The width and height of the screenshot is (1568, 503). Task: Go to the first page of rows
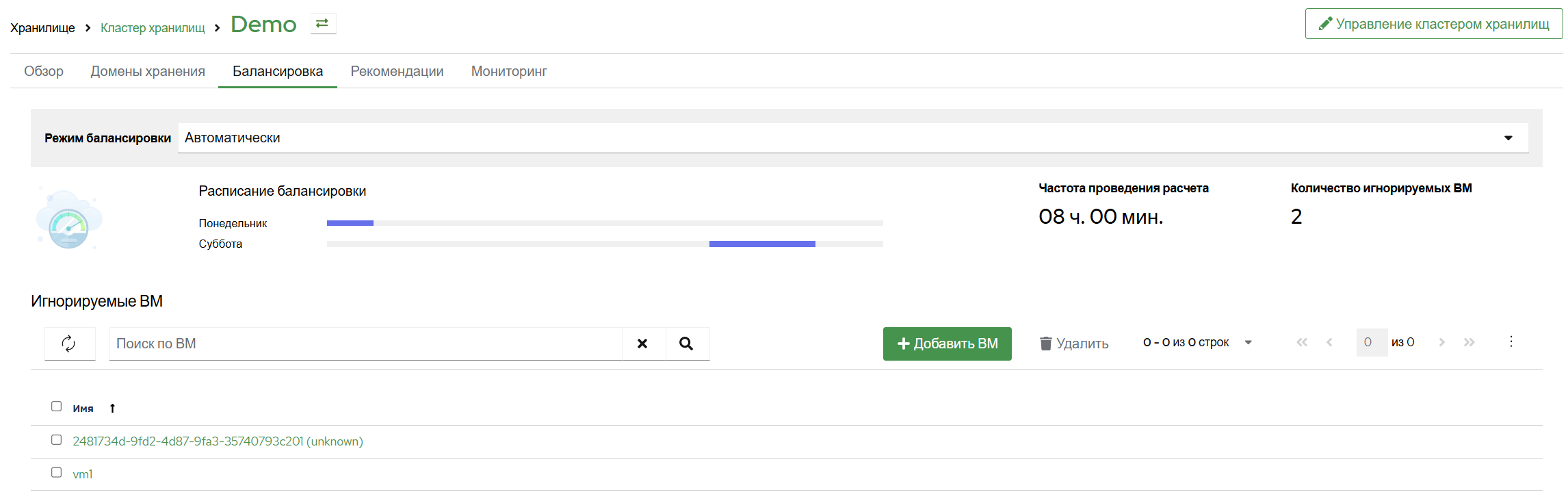pyautogui.click(x=1302, y=342)
